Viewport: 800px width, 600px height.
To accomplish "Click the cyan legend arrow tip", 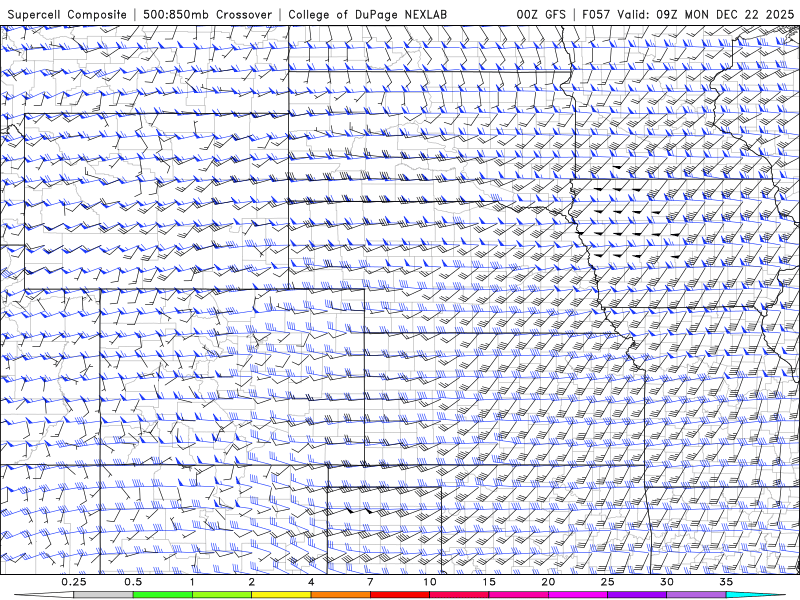I will 756,595.
